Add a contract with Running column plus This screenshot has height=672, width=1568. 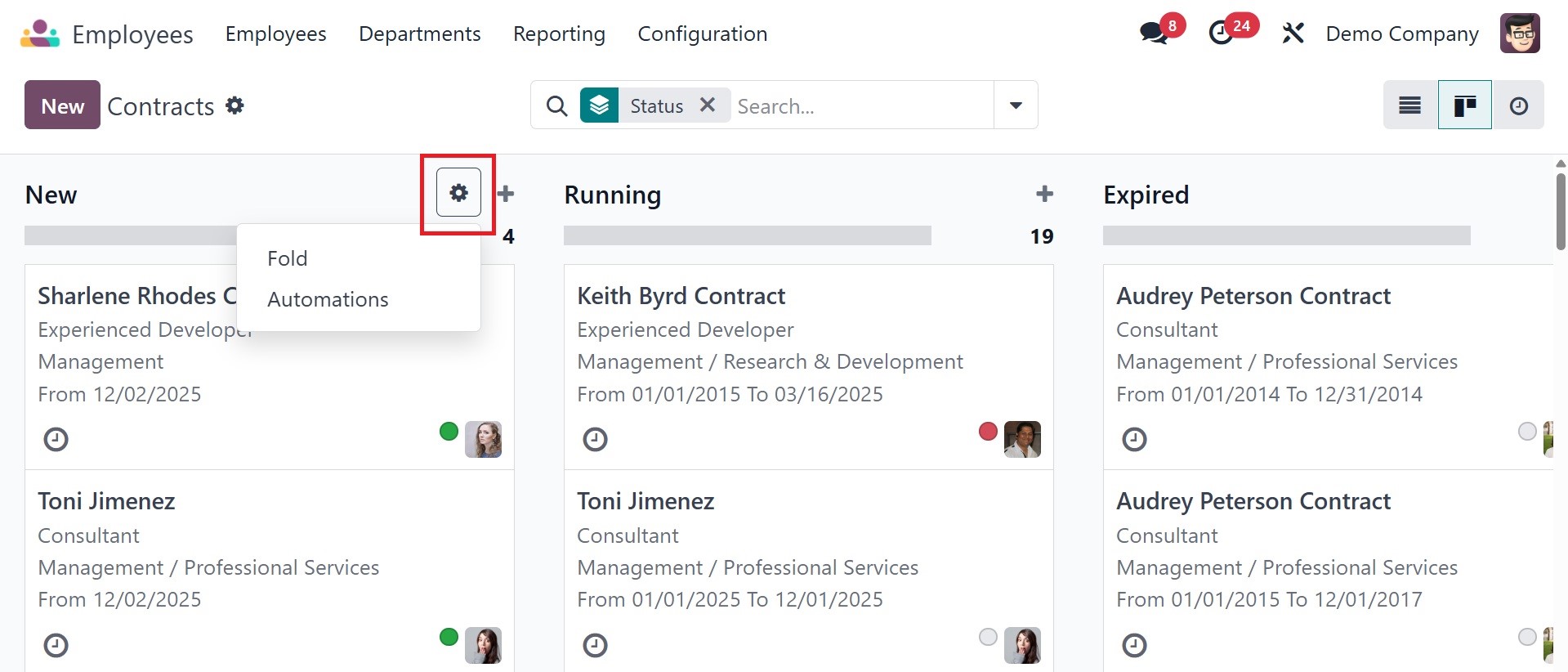point(1044,194)
